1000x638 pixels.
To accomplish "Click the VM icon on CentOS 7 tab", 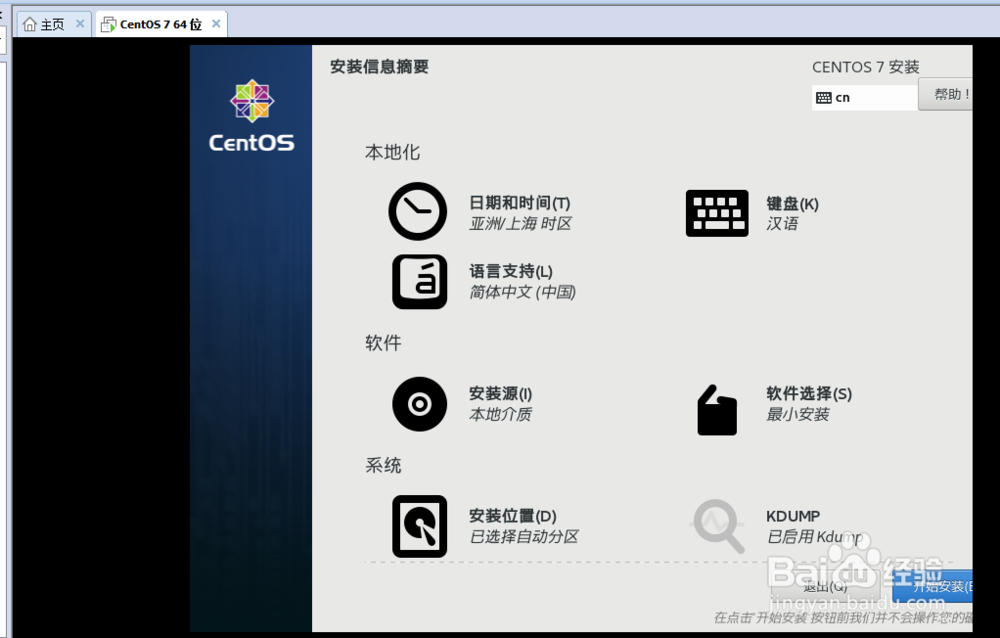I will [x=109, y=24].
